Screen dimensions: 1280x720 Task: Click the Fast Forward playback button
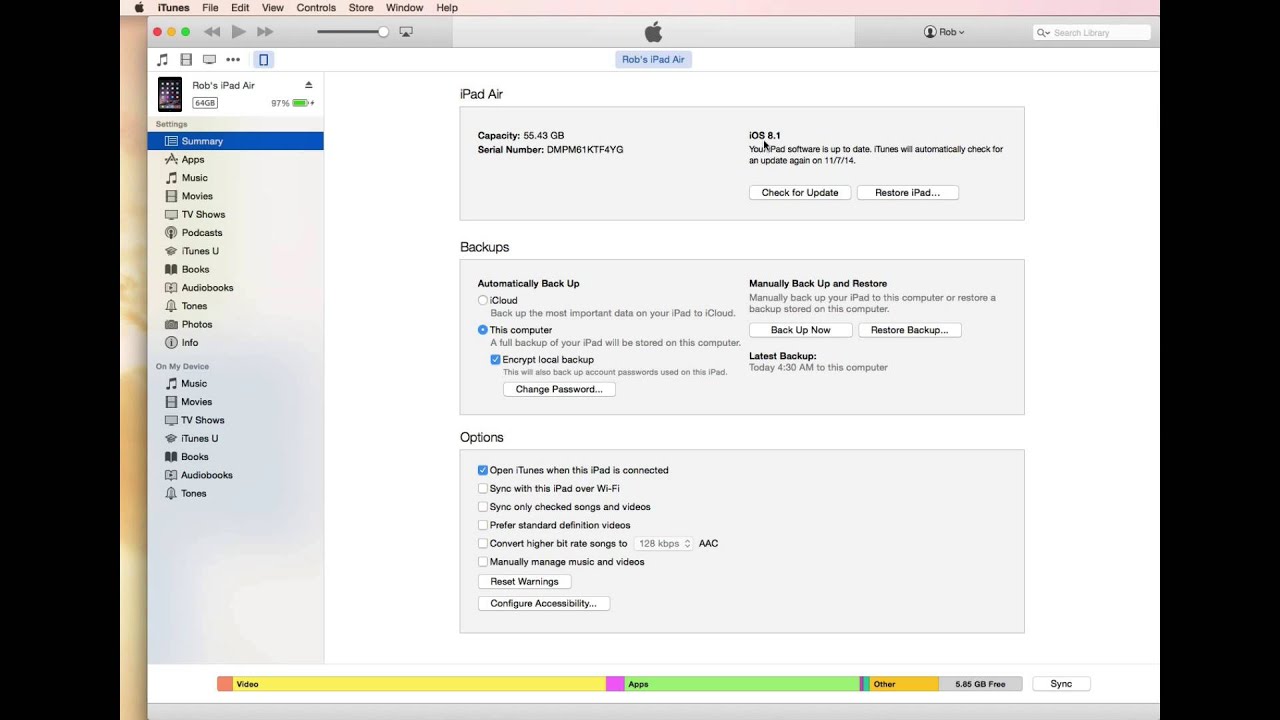click(265, 32)
